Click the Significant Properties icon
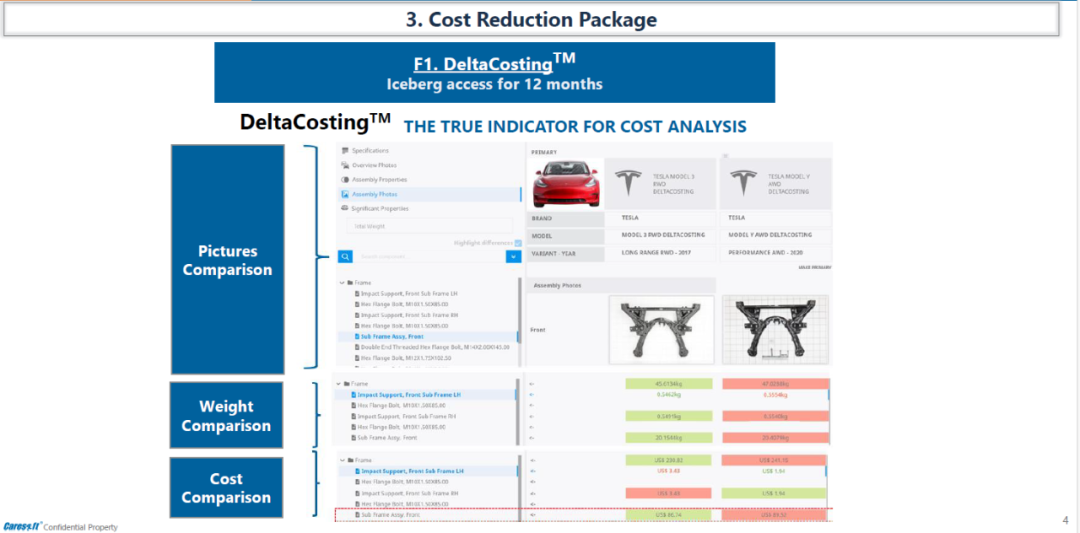The width and height of the screenshot is (1080, 533). tap(345, 208)
